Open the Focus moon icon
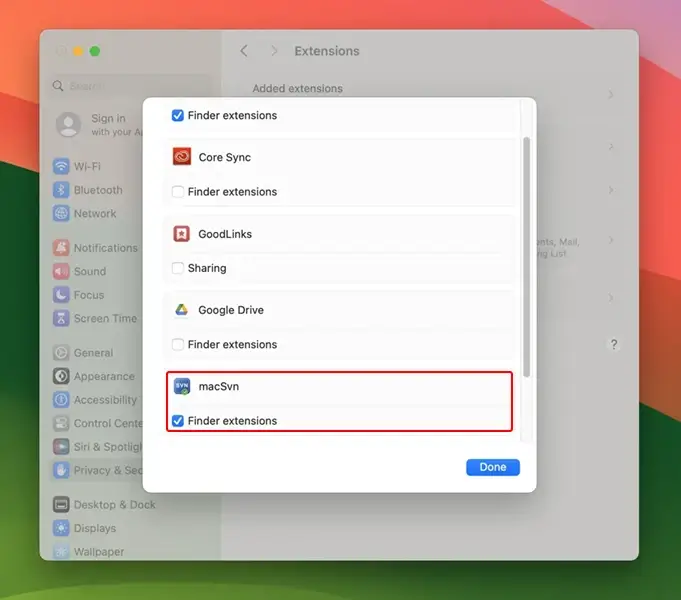Screen dimensions: 681x600 [x=61, y=295]
